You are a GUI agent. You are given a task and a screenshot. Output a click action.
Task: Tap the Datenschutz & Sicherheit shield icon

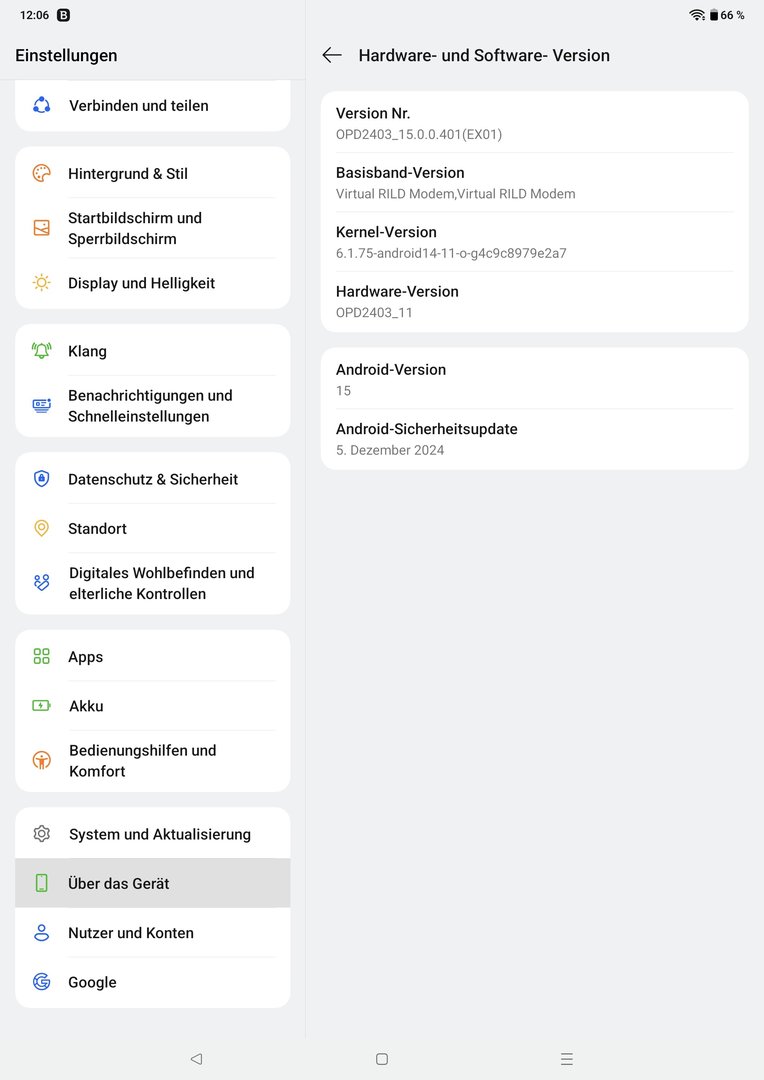click(41, 479)
